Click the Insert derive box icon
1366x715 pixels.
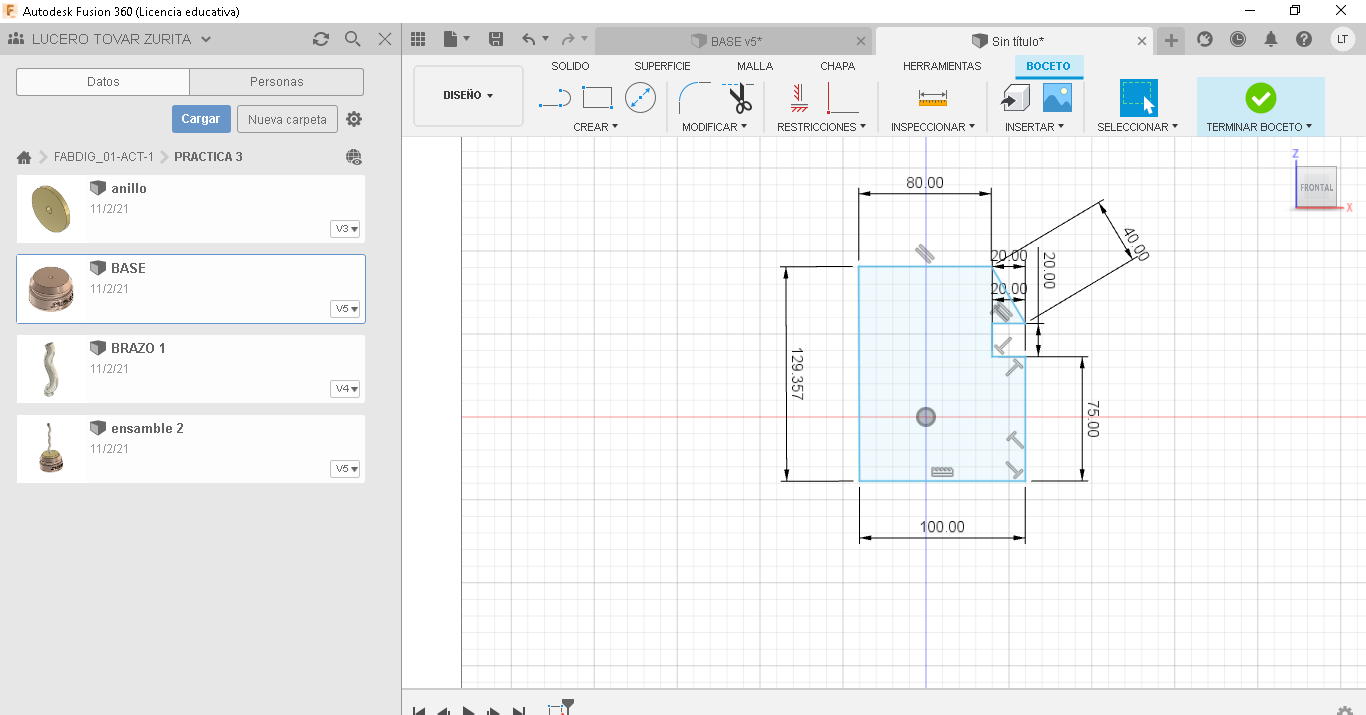[1015, 97]
